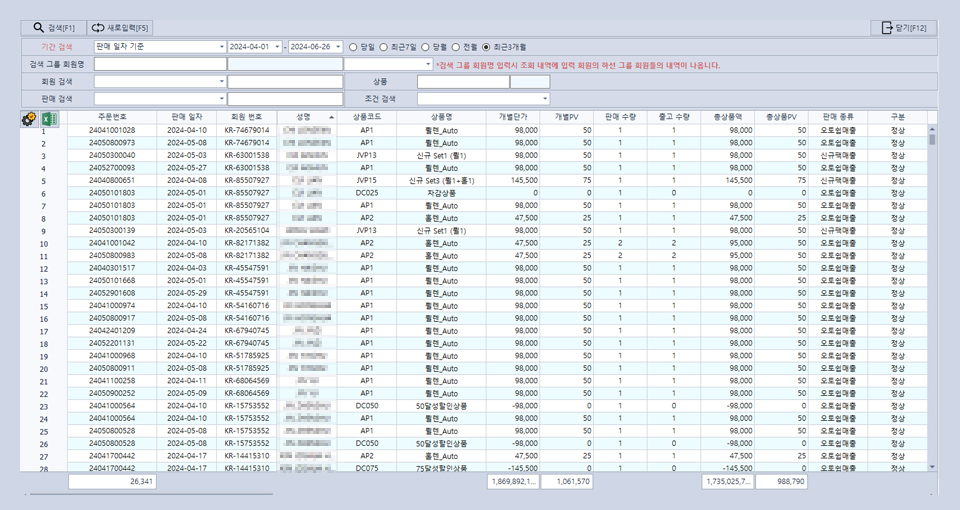This screenshot has width=960, height=510.
Task: Click the sort arrow in 성명 column header
Action: pos(331,117)
